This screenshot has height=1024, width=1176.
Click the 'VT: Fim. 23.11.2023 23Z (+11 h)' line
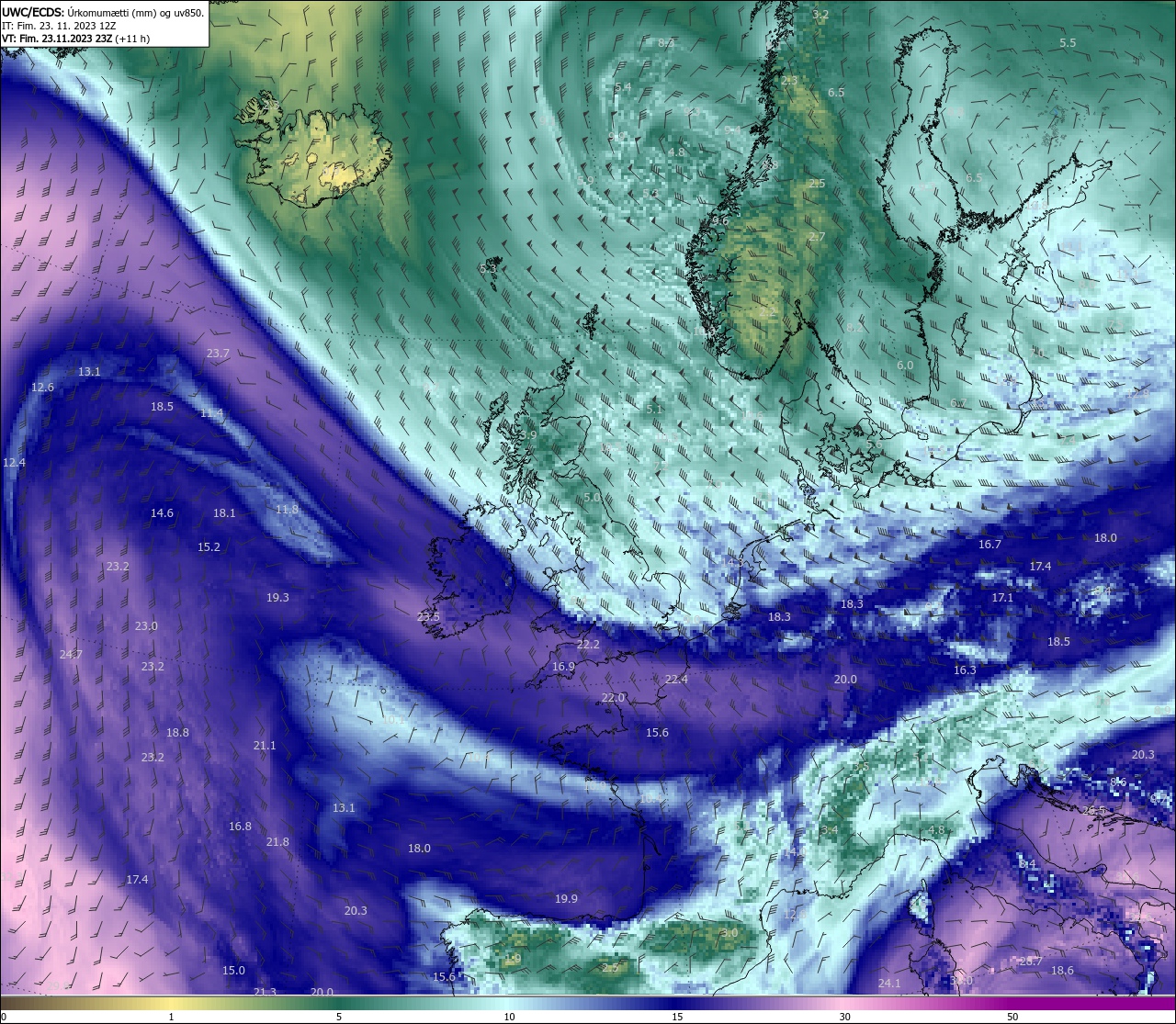coord(75,39)
